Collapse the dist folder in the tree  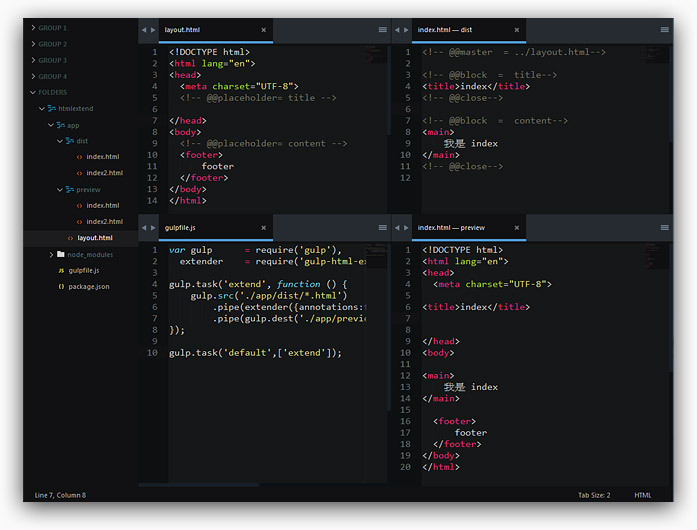82,141
